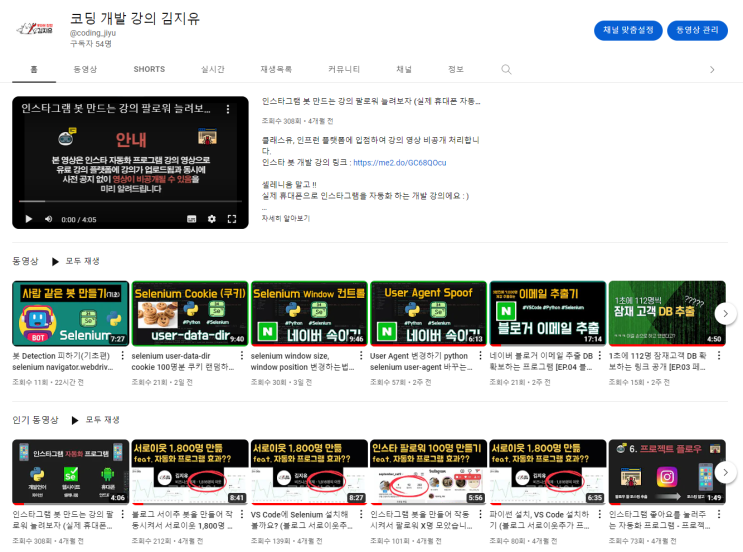743x552 pixels.
Task: Switch to 동영상 tab
Action: 85,69
